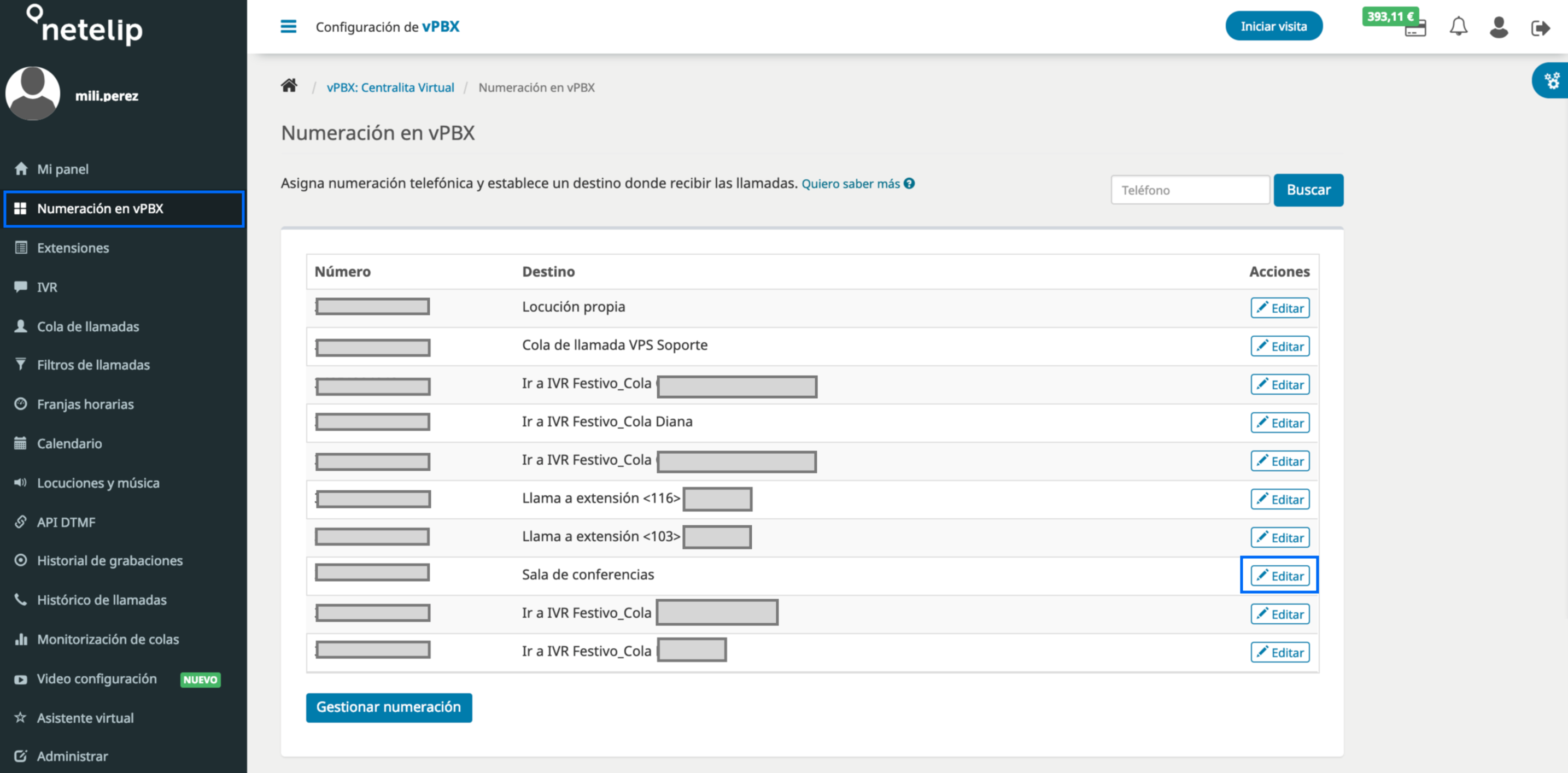Click Iniciar visita button

point(1273,26)
